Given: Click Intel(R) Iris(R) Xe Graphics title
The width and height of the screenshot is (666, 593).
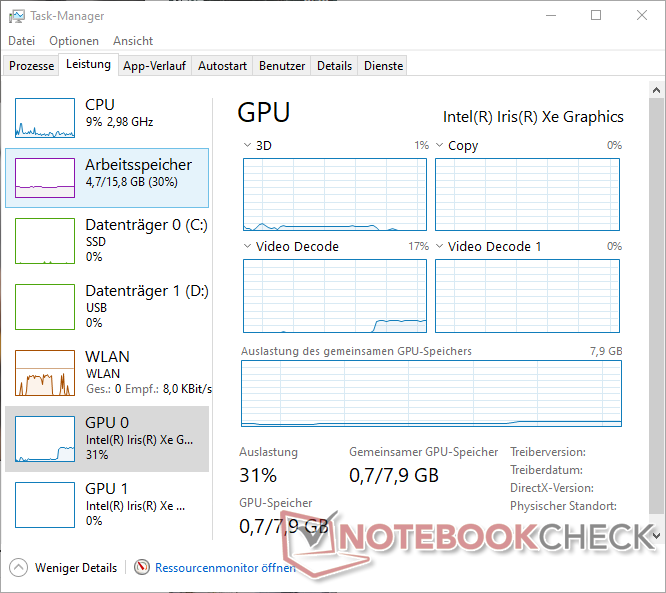Looking at the screenshot, I should pos(533,117).
